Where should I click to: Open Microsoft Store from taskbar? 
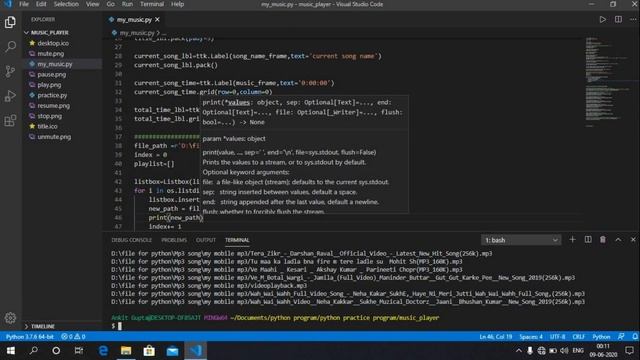(149, 351)
